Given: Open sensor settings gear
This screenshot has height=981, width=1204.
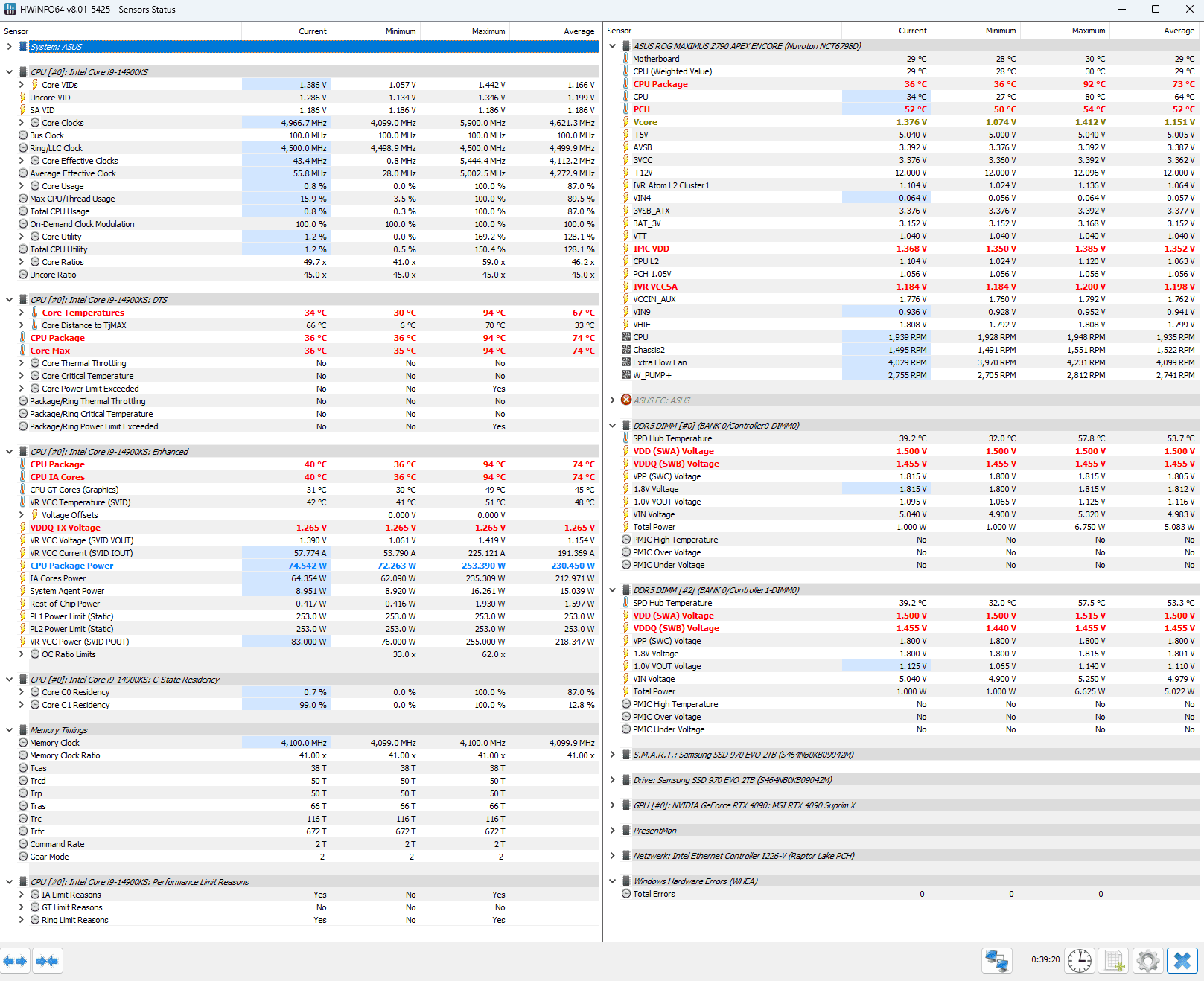Looking at the screenshot, I should click(1148, 961).
